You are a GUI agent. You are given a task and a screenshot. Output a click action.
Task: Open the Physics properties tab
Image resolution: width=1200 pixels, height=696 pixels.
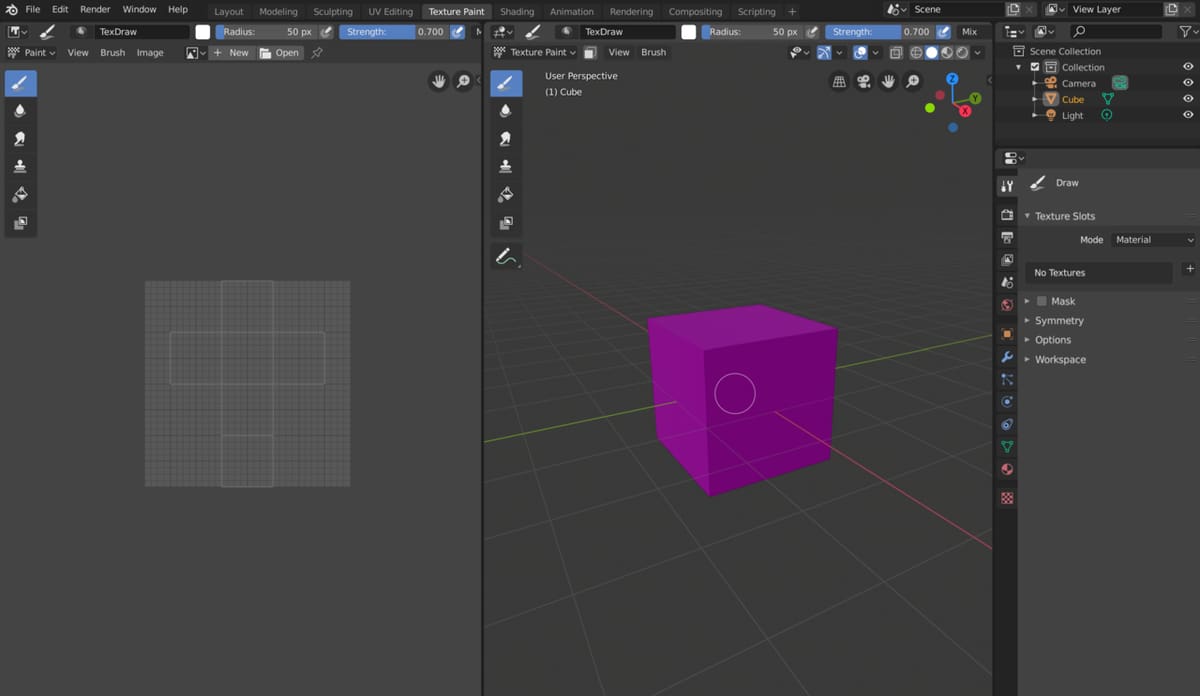click(1007, 402)
